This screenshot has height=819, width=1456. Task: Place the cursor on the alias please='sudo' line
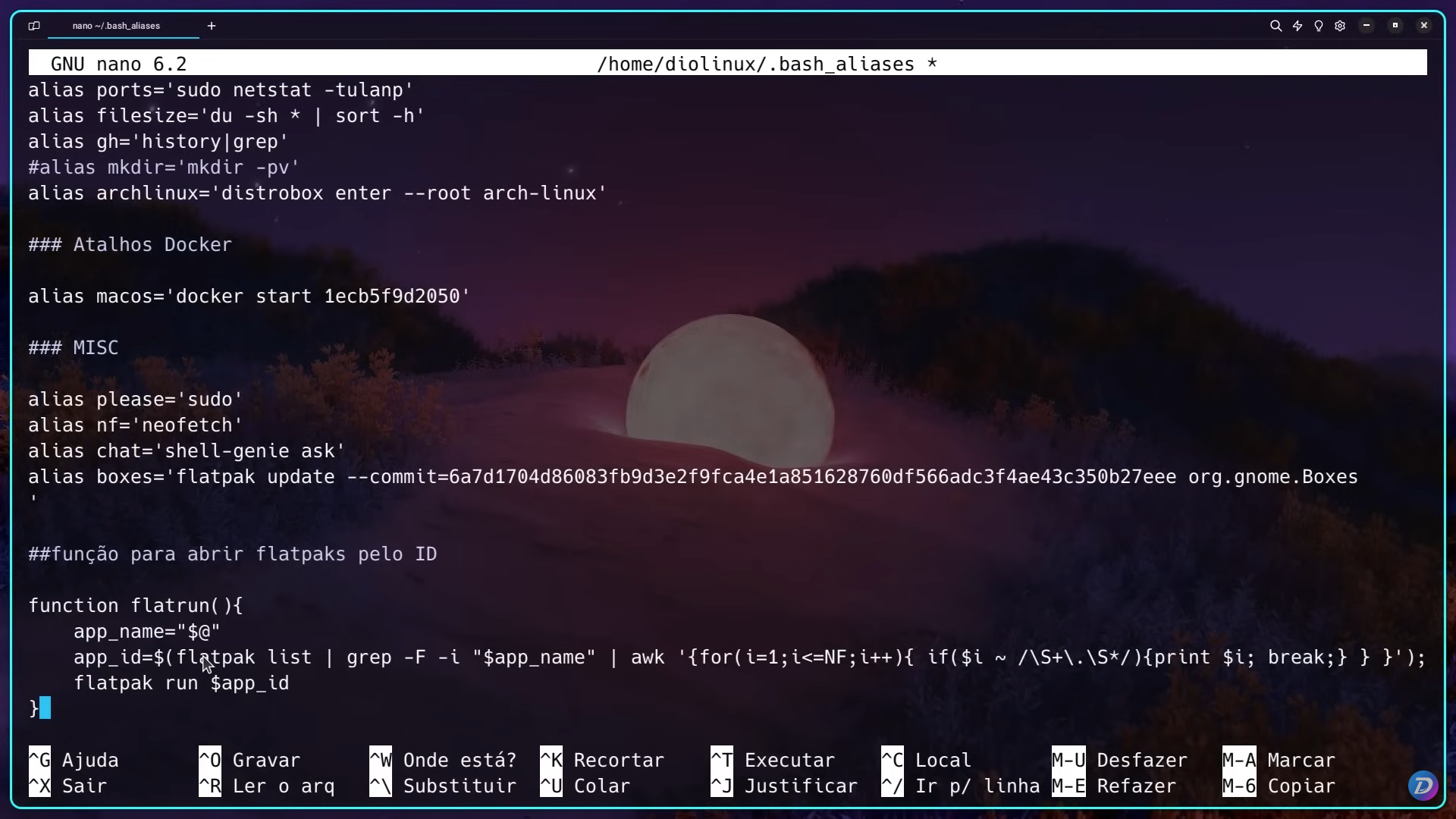134,399
